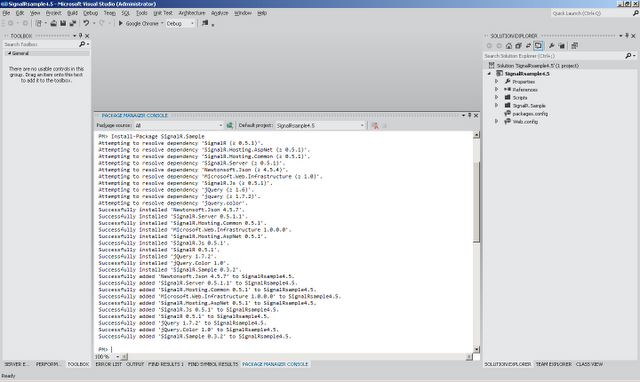
Task: Click the Clear Console icon
Action: [374, 125]
